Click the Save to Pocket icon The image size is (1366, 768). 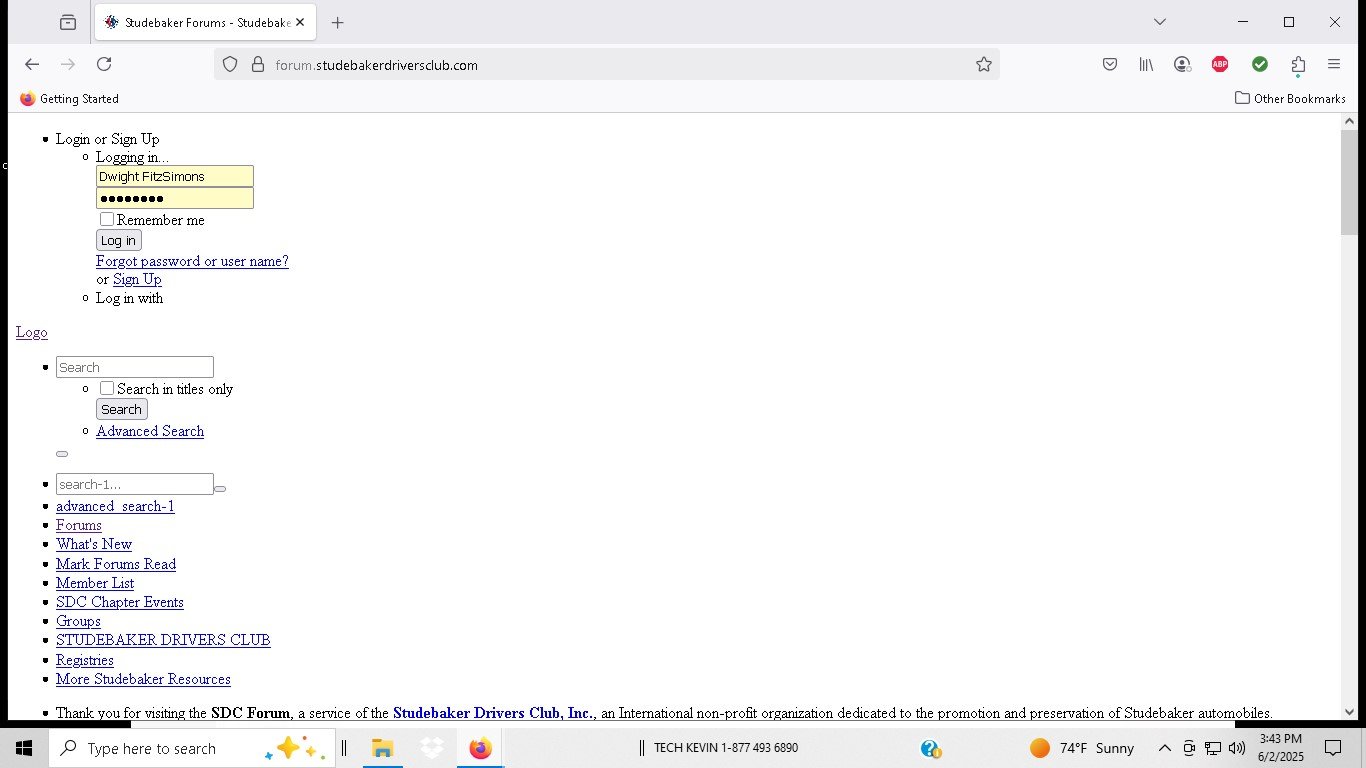tap(1110, 64)
